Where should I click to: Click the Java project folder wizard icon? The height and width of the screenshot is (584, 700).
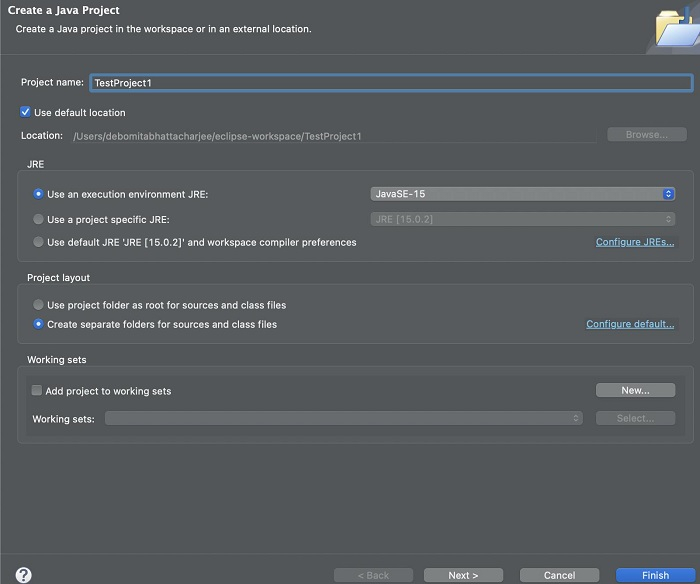coord(676,28)
